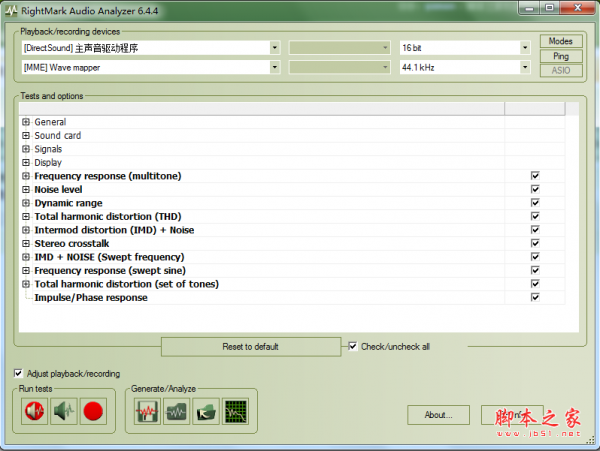Click the RightMark title bar app icon
600x451 pixels.
click(11, 11)
